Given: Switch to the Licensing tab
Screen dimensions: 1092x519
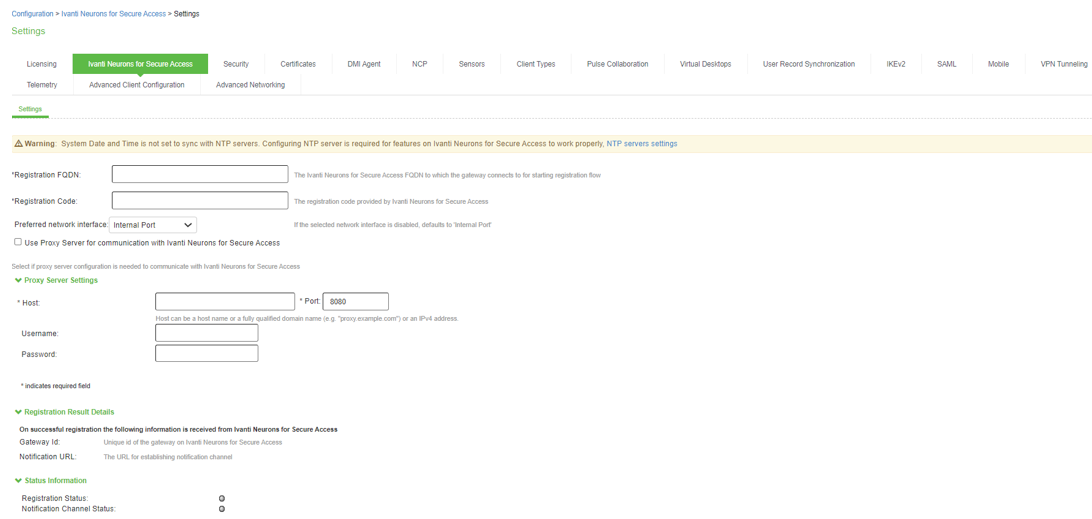Looking at the screenshot, I should (41, 64).
